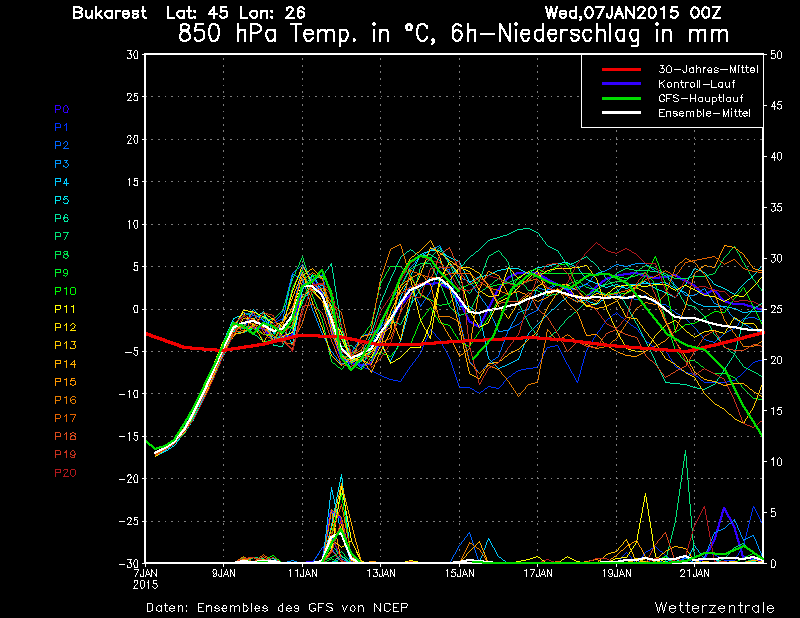The image size is (800, 618).
Task: Choose the P13 ensemble member label
Action: coord(64,345)
